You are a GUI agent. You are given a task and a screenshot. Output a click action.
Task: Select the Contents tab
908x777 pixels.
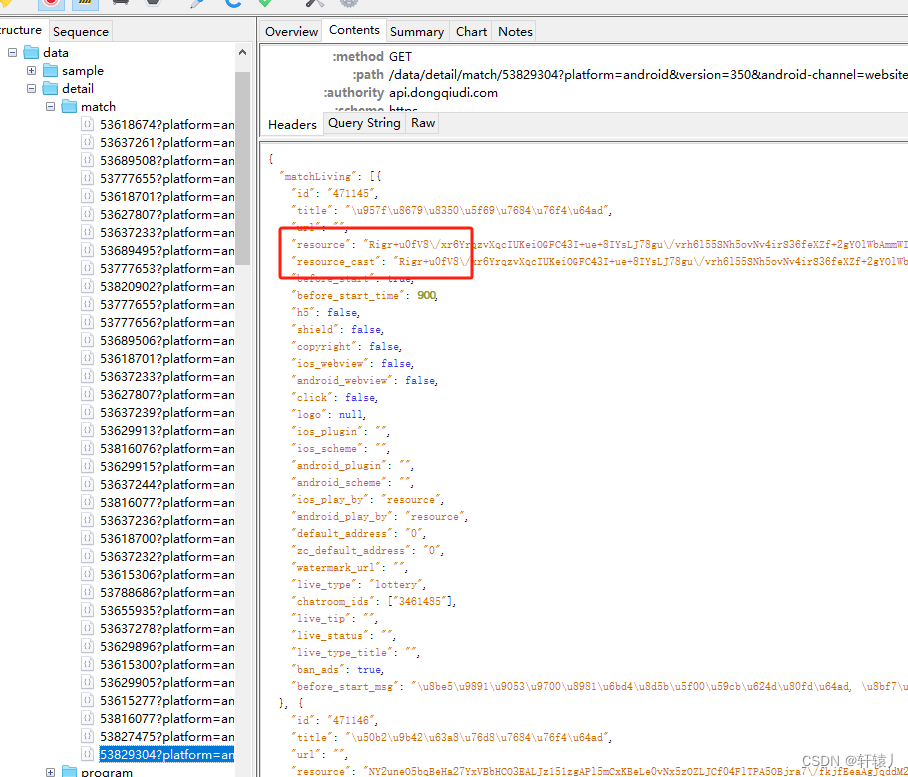point(354,30)
